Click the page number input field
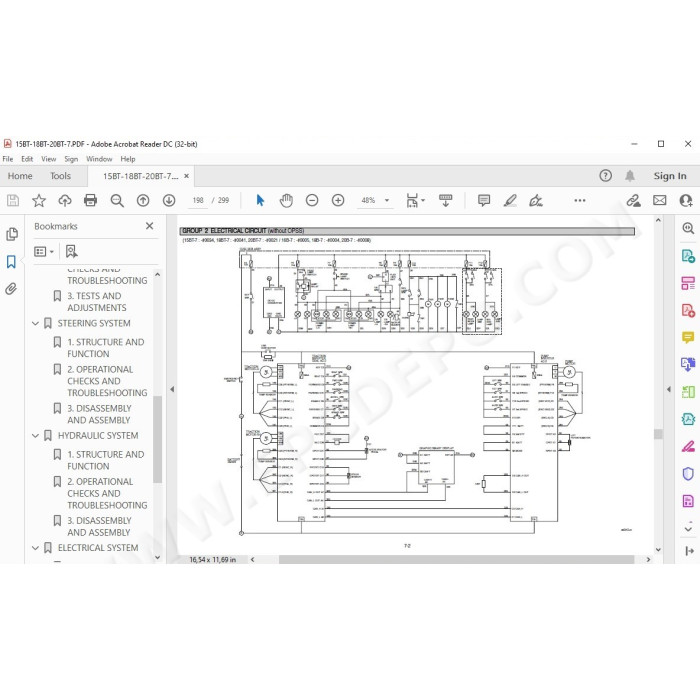Screen dimensions: 700x700 198,200
